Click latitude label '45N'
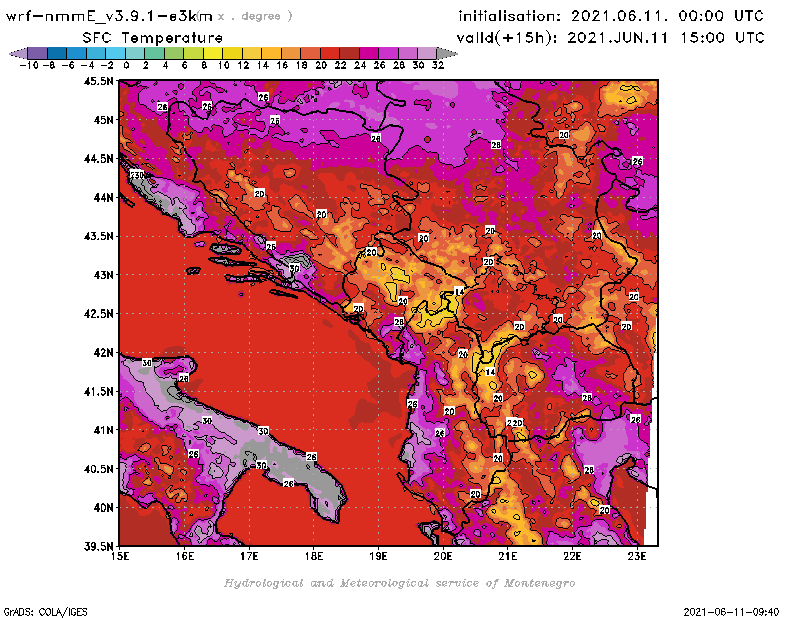This screenshot has width=800, height=618. 104,120
